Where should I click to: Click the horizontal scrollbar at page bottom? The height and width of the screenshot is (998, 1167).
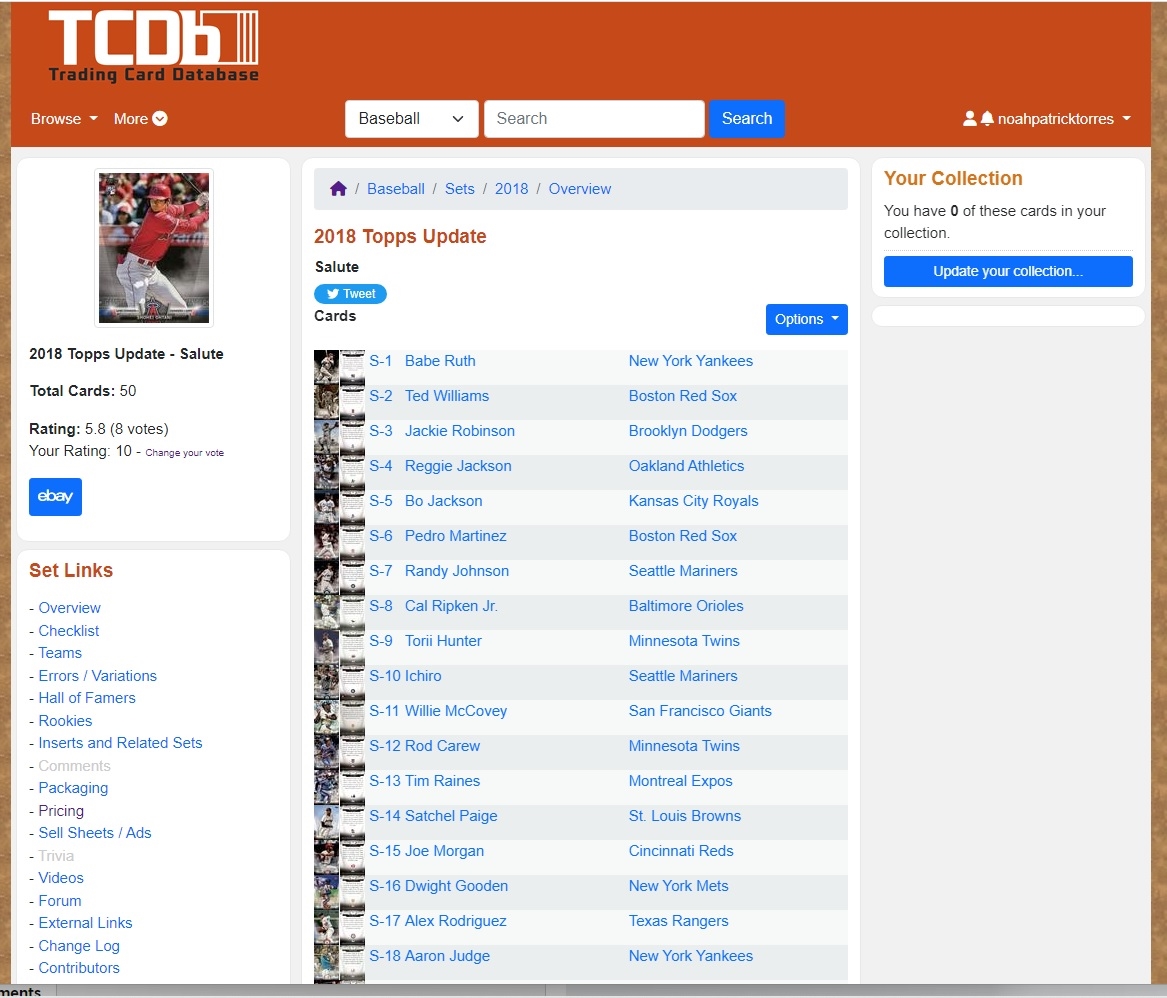coord(301,991)
